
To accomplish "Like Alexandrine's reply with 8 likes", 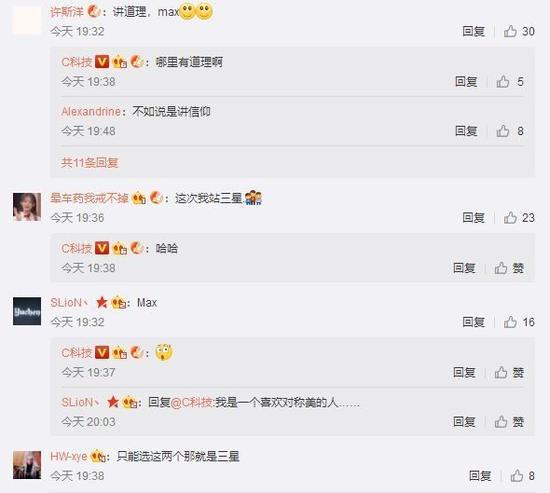I will [510, 131].
